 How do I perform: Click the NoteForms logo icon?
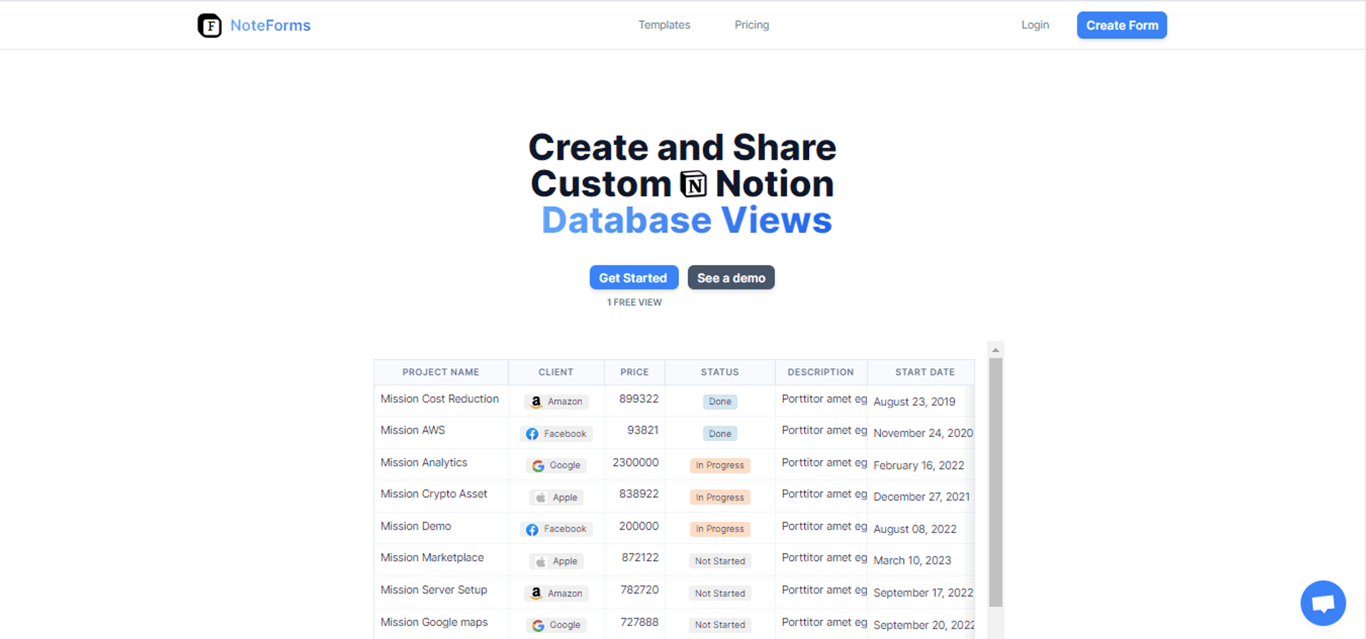209,25
